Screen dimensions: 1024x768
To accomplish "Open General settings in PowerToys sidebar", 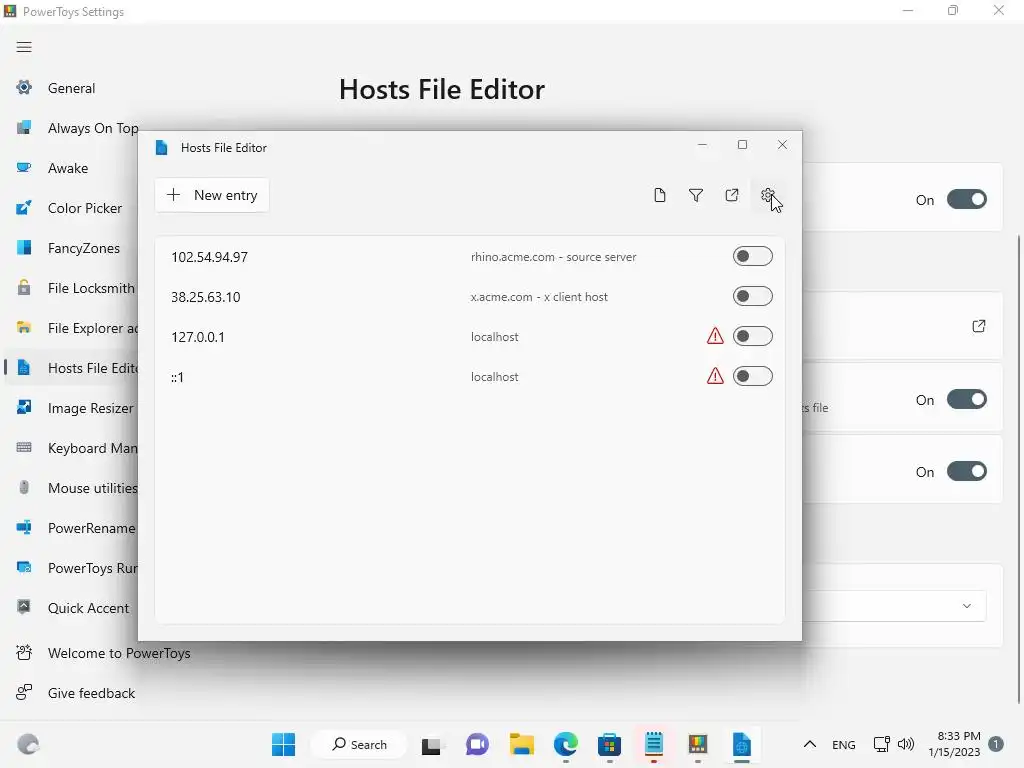I will [x=72, y=88].
